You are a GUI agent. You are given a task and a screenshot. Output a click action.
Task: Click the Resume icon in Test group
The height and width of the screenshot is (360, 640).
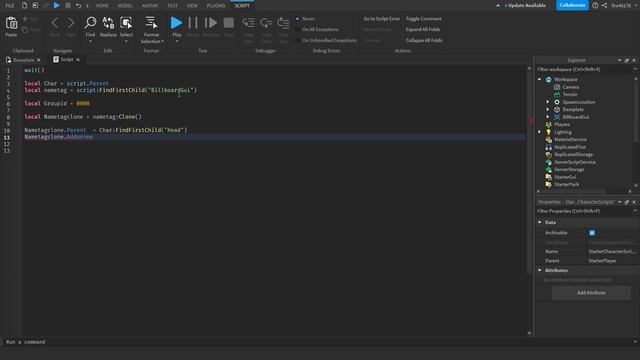coord(211,23)
